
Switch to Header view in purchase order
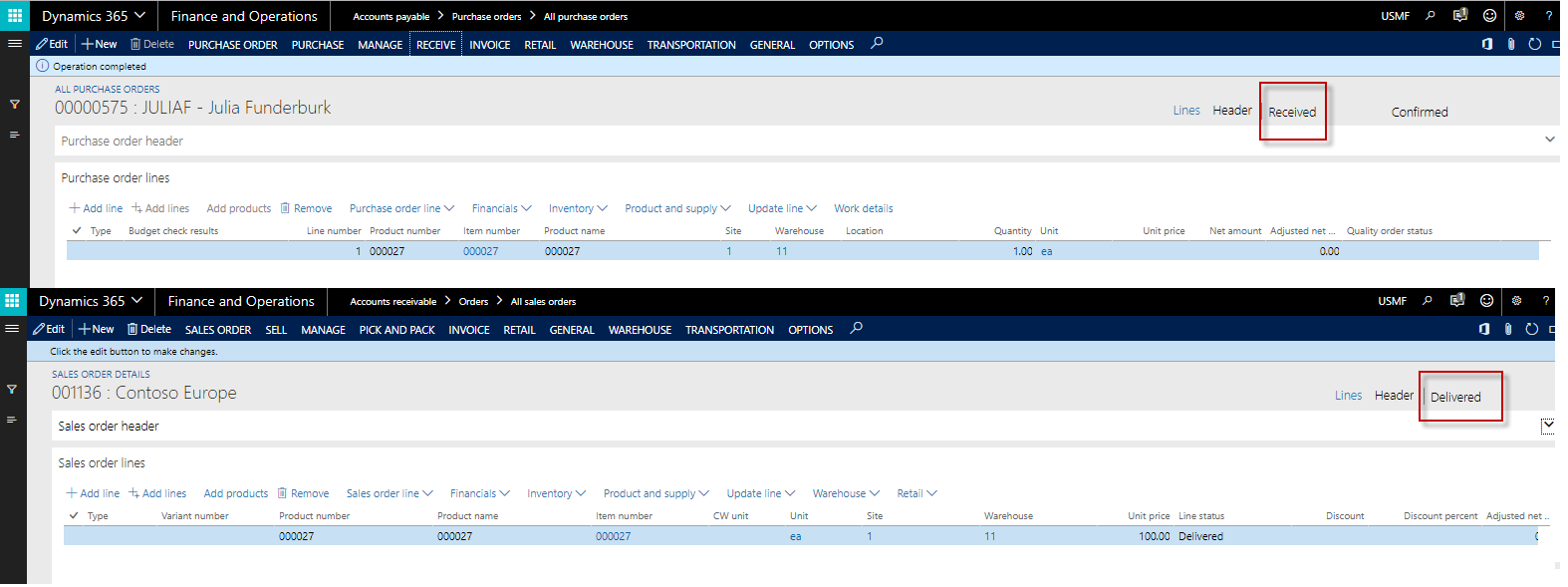pos(1232,111)
